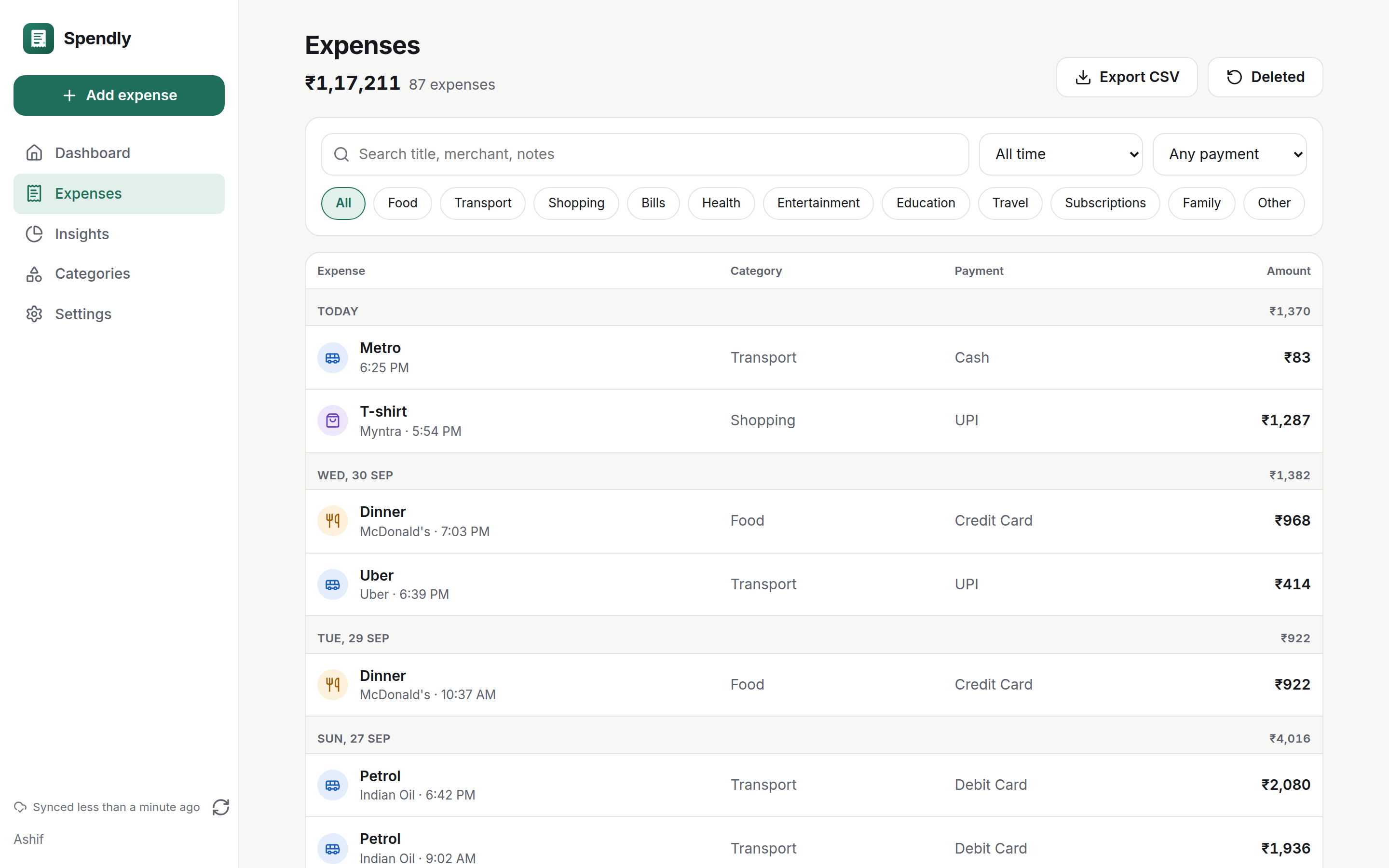1389x868 pixels.
Task: Click the Categories shapes icon
Action: (x=34, y=274)
